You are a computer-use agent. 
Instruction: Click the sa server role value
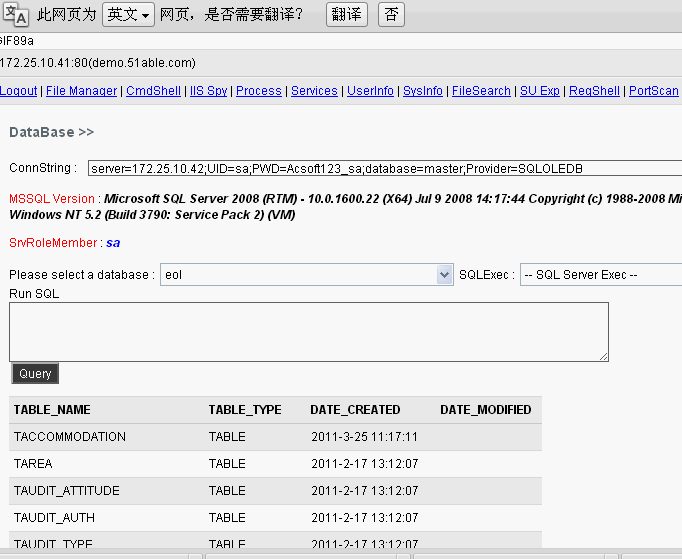[113, 243]
